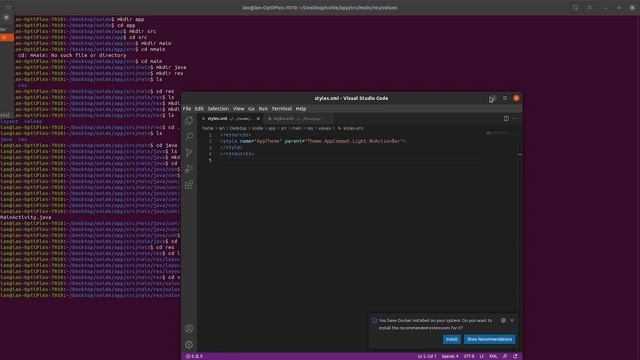Open the Edit menu
640x360 pixels.
pos(199,109)
